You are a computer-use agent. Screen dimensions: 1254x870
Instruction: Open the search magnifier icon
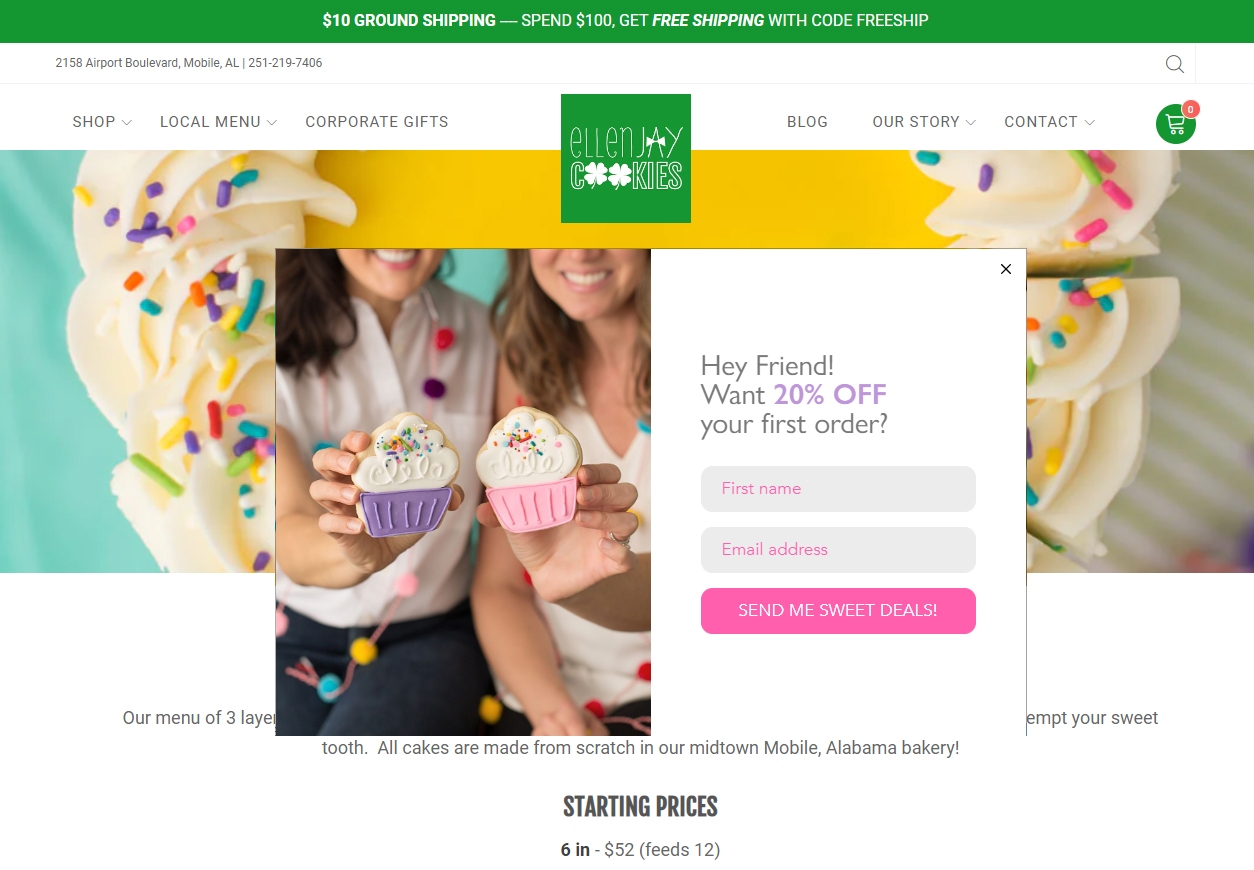(1175, 64)
